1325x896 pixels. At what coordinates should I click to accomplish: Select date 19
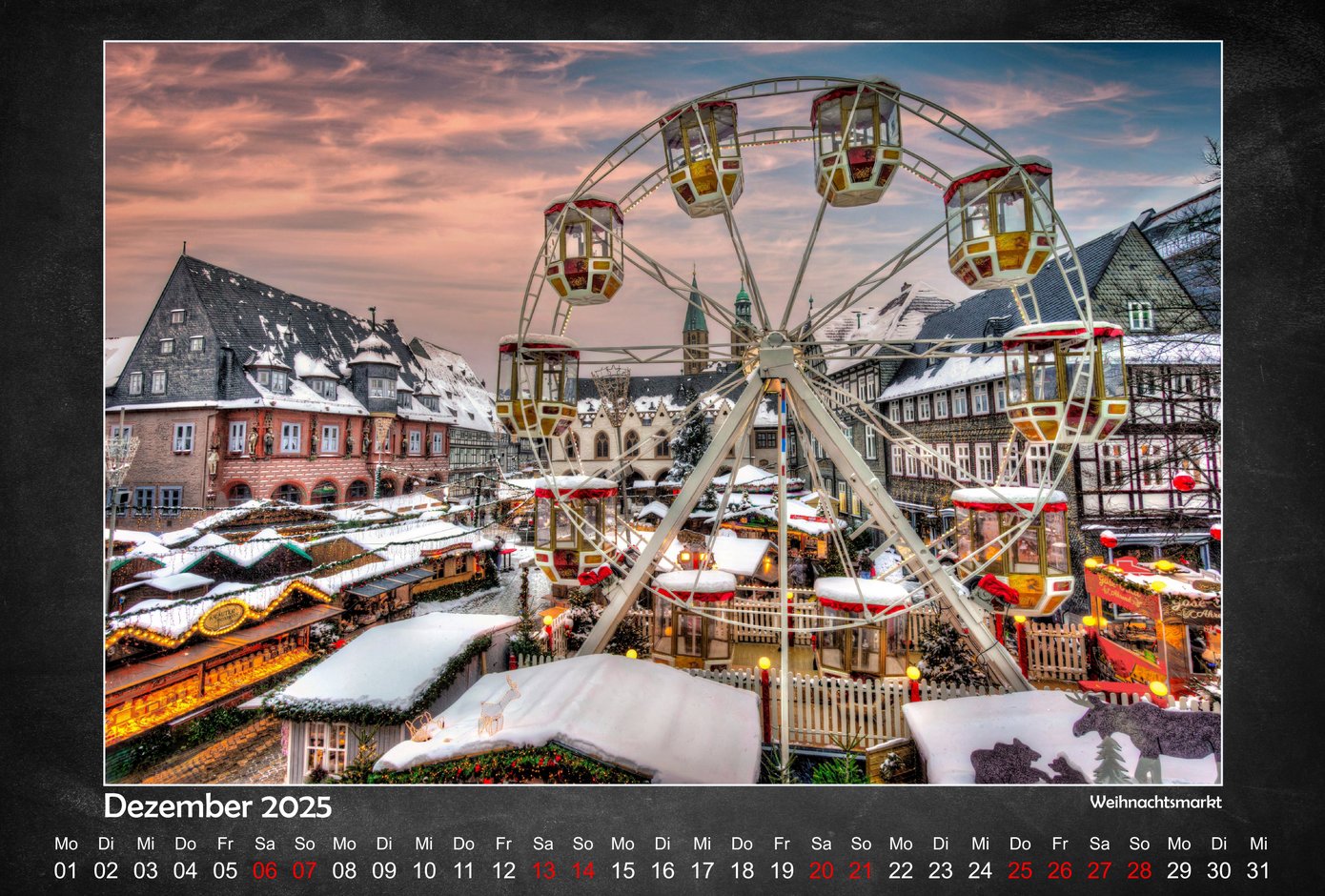tap(782, 870)
